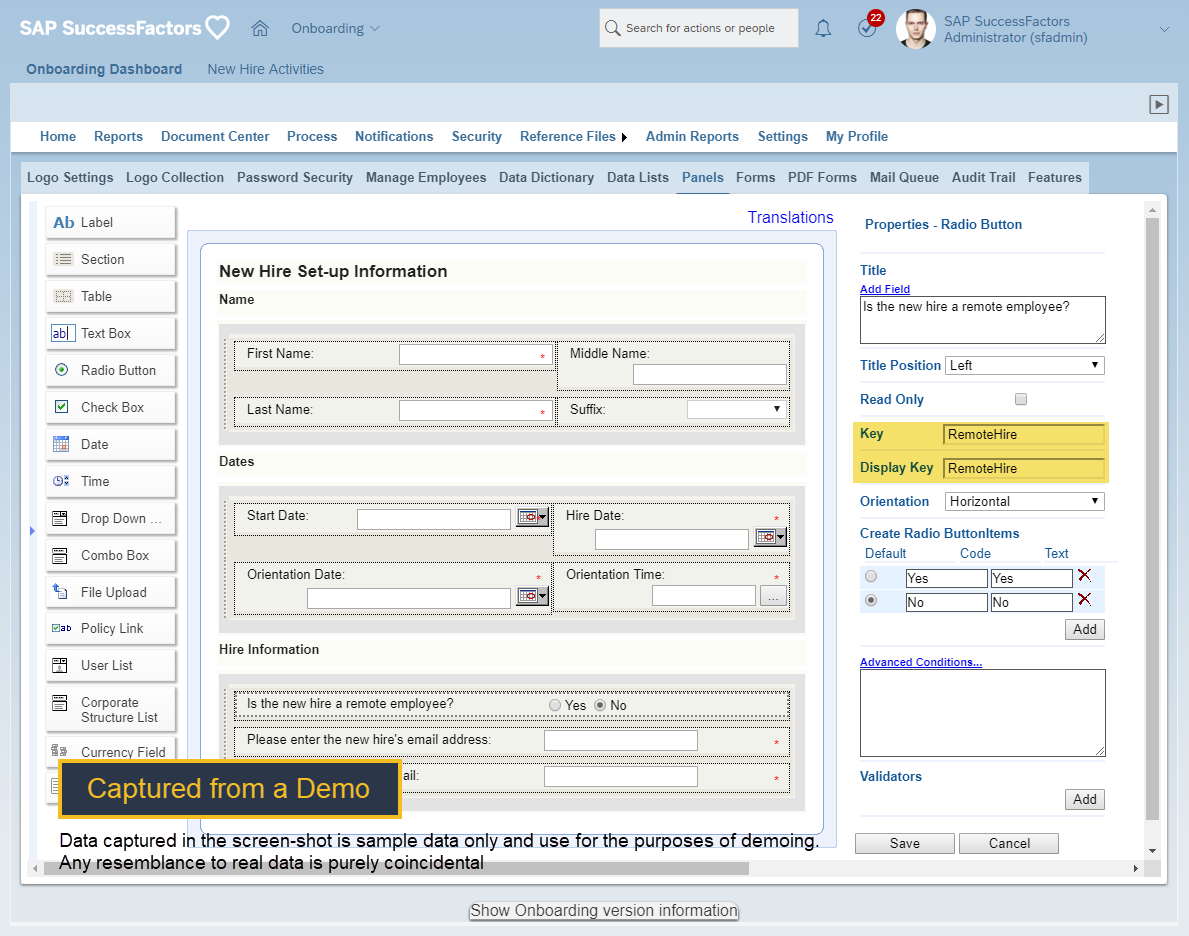Show Onboarding version information
Screen dimensions: 1189x936
[604, 911]
